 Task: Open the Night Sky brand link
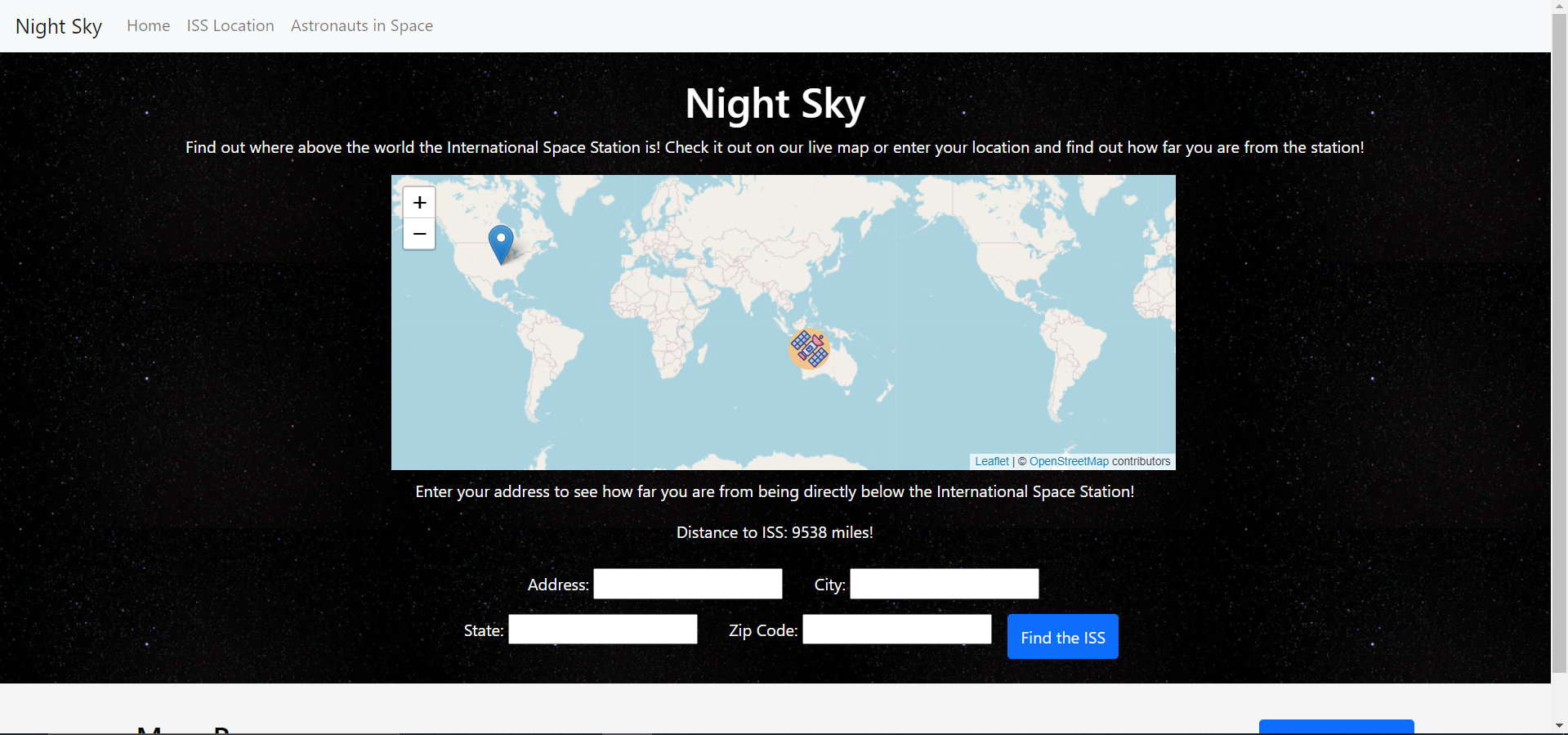click(x=59, y=26)
